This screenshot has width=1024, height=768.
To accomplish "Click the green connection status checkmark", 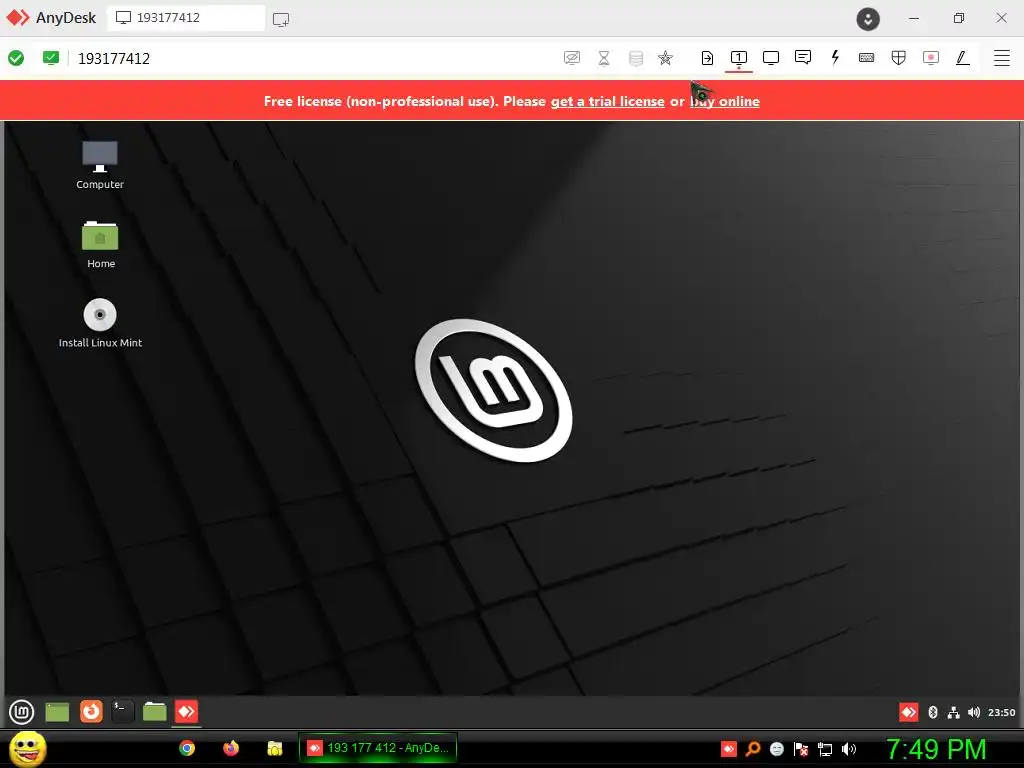I will (x=16, y=58).
